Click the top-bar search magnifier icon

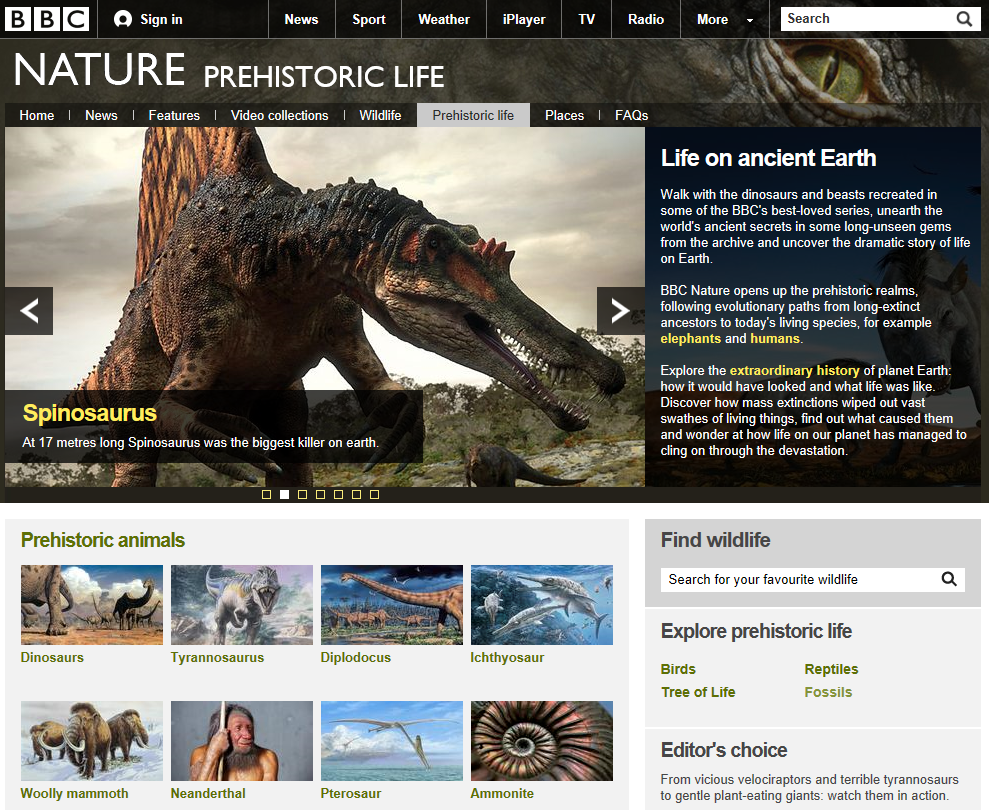click(963, 18)
